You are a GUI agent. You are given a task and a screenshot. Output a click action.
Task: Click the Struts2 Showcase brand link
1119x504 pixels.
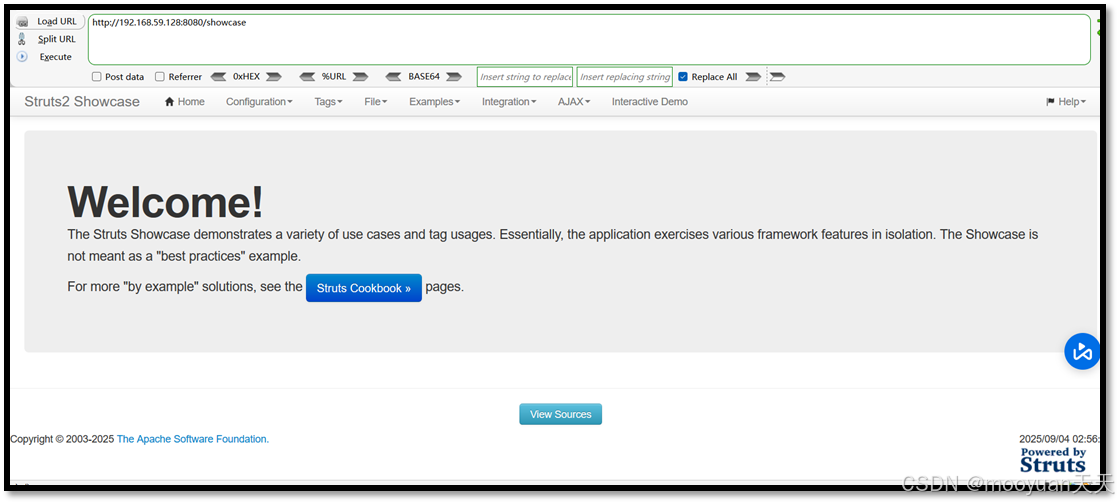point(82,101)
